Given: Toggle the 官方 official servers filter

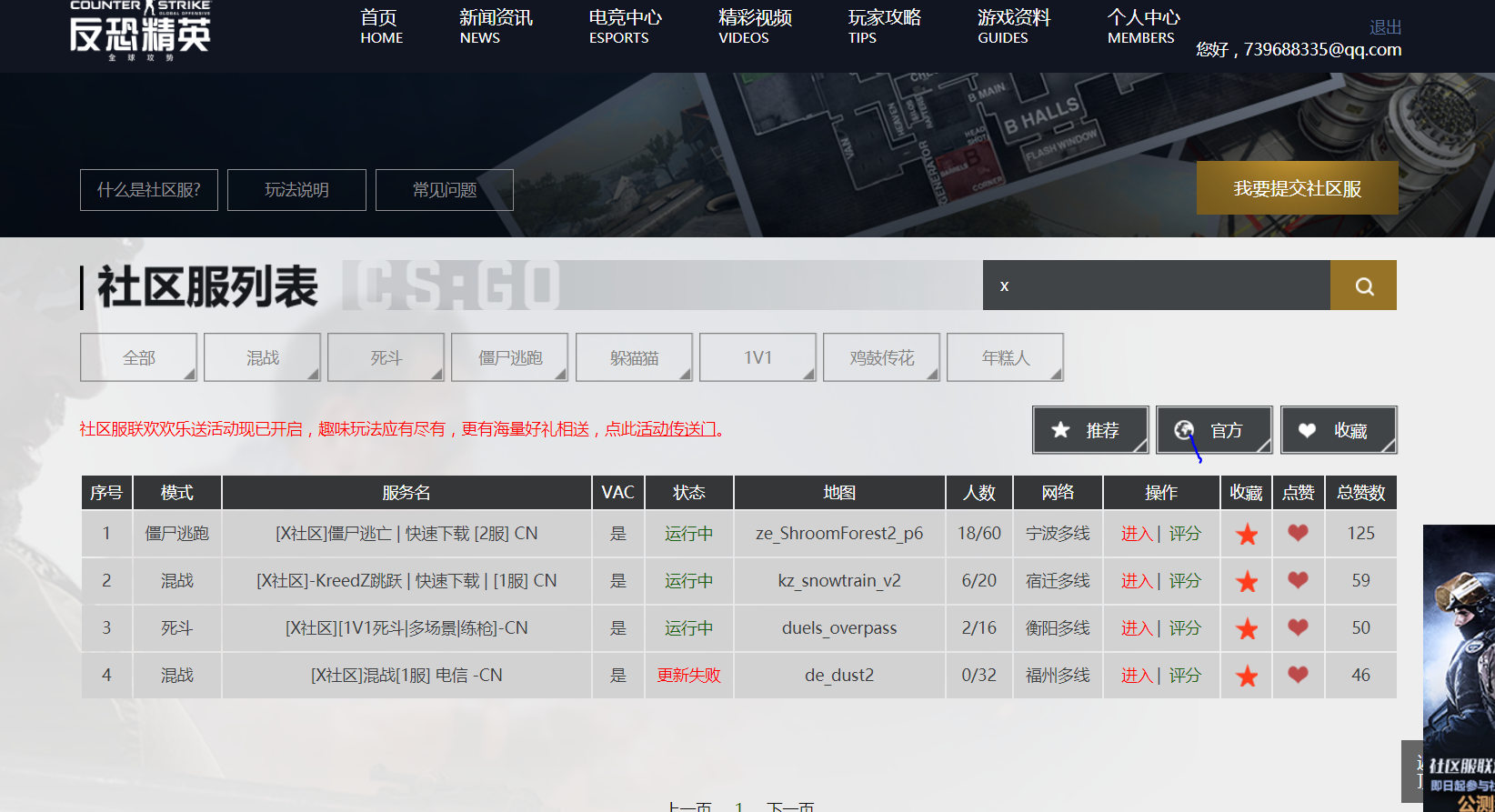Looking at the screenshot, I should point(1214,430).
